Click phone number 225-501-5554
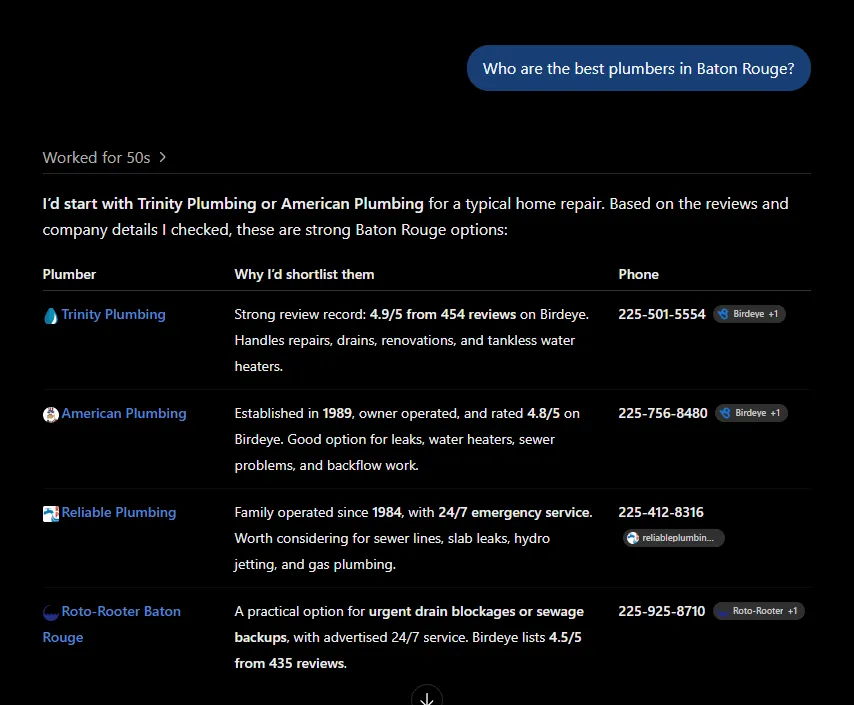The height and width of the screenshot is (705, 854). 661,314
